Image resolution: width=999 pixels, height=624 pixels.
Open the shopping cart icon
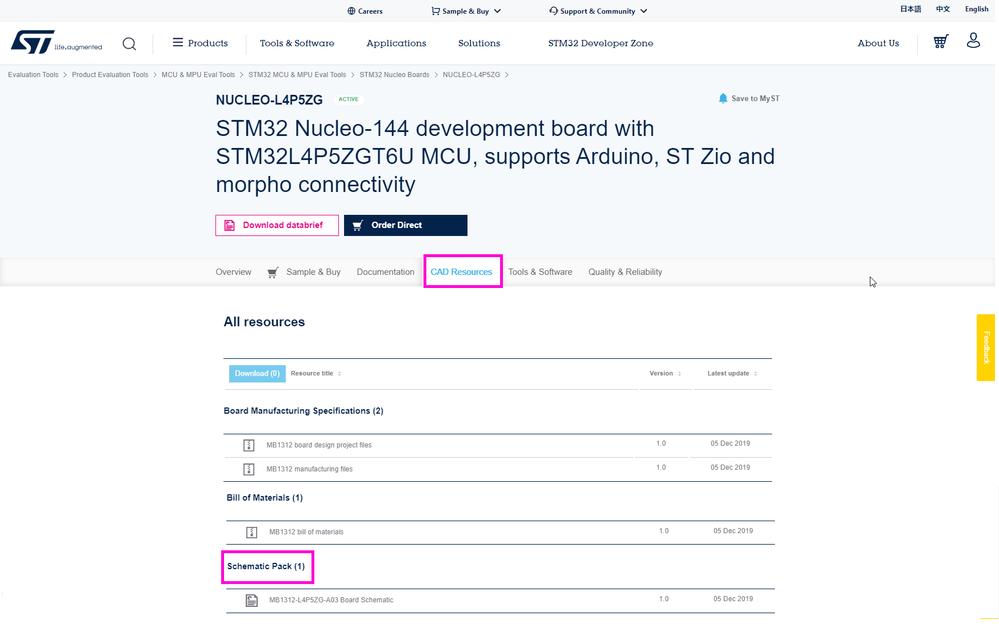point(940,42)
